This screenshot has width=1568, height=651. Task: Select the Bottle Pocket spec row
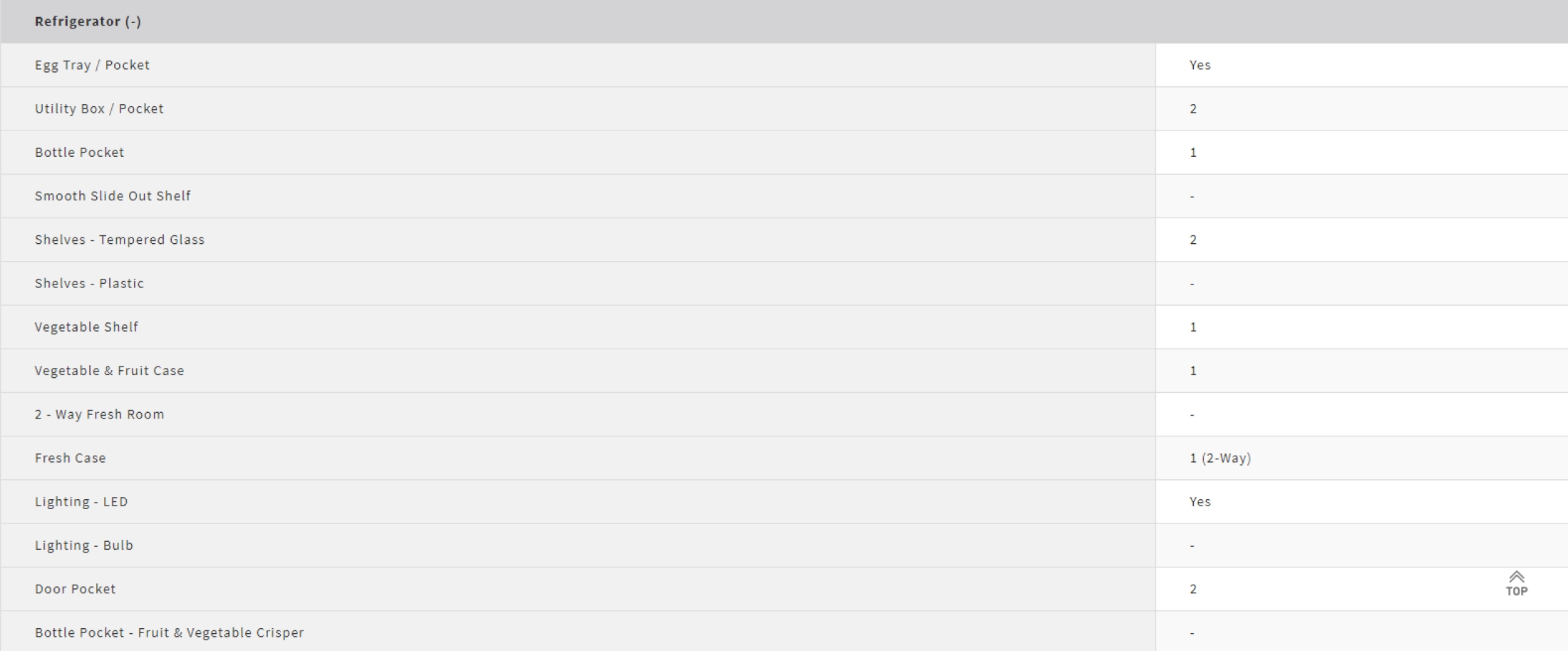coord(79,152)
